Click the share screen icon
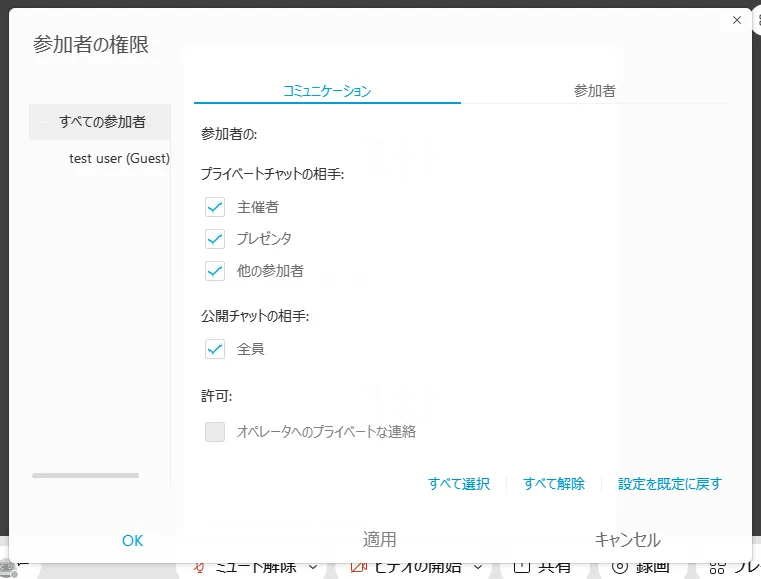The image size is (761, 579). [x=521, y=567]
